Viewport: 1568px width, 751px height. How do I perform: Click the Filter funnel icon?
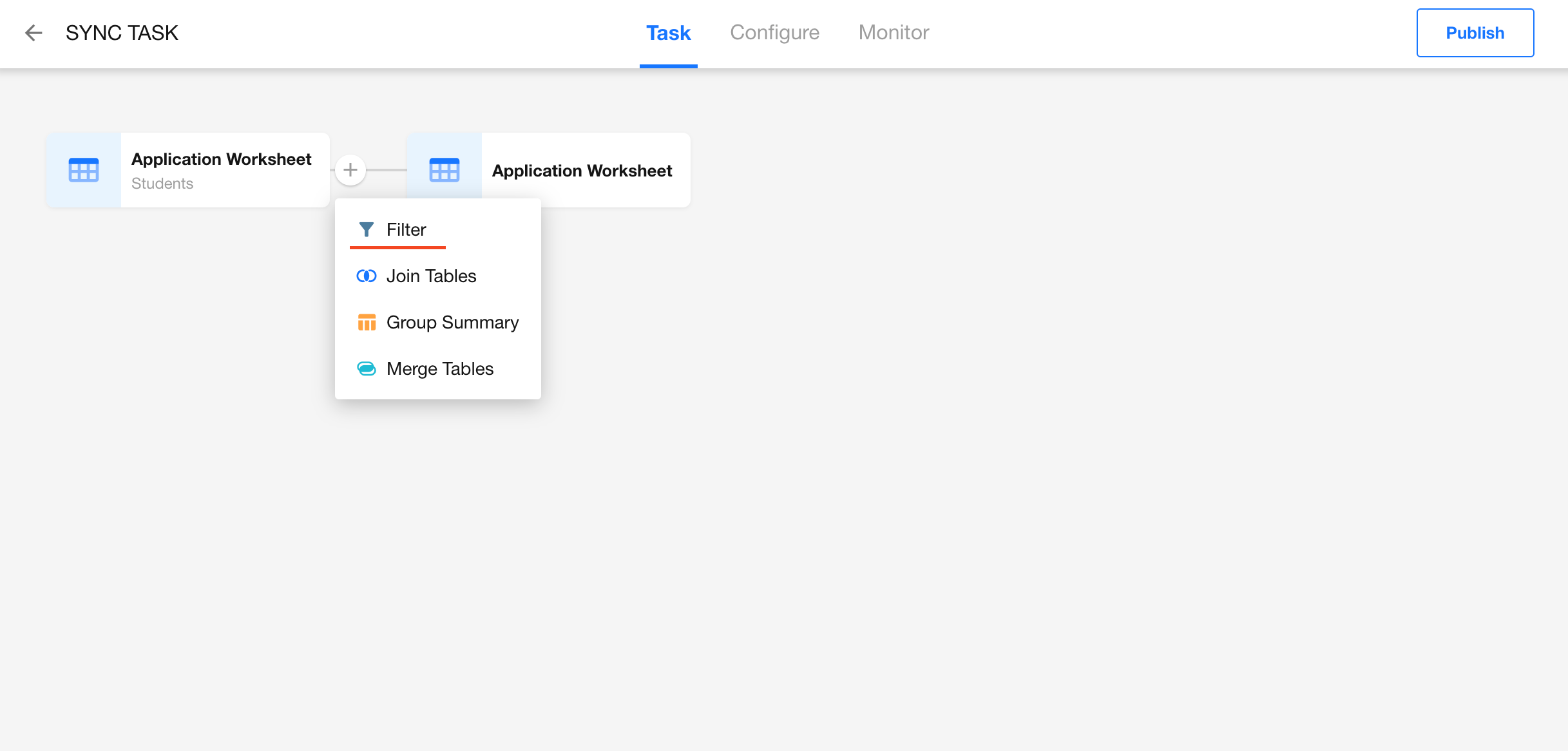[366, 229]
